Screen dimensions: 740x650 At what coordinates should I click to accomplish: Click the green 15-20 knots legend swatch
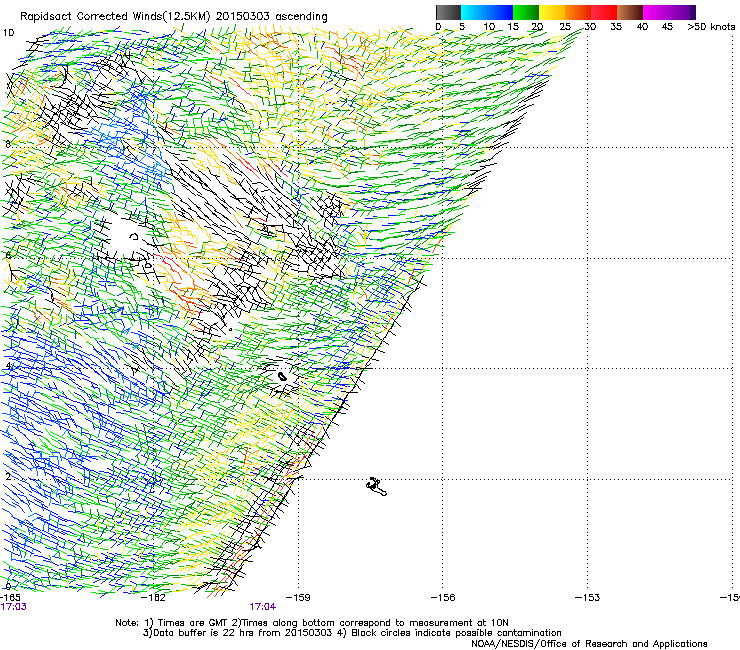click(526, 12)
